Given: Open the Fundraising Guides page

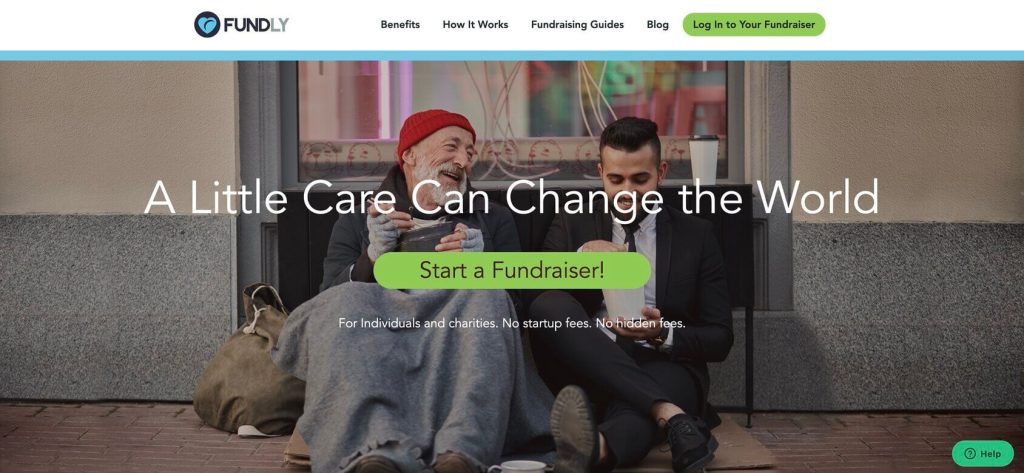Looking at the screenshot, I should coord(577,25).
